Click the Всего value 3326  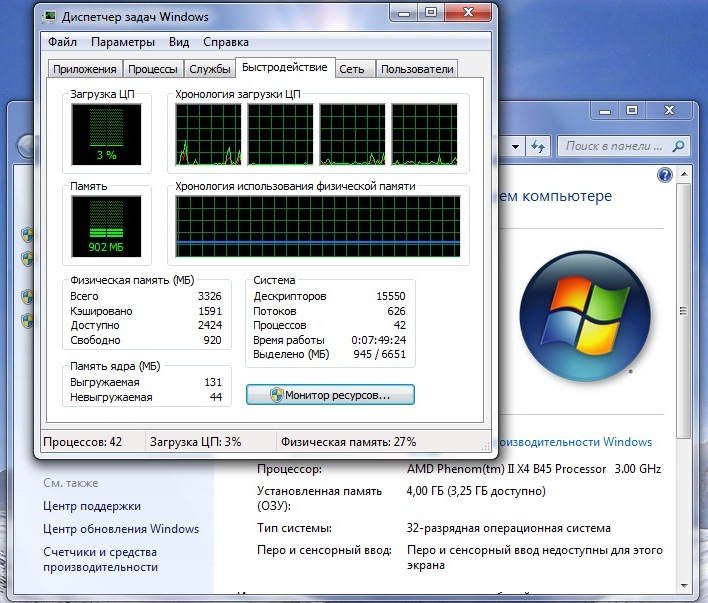pos(210,296)
